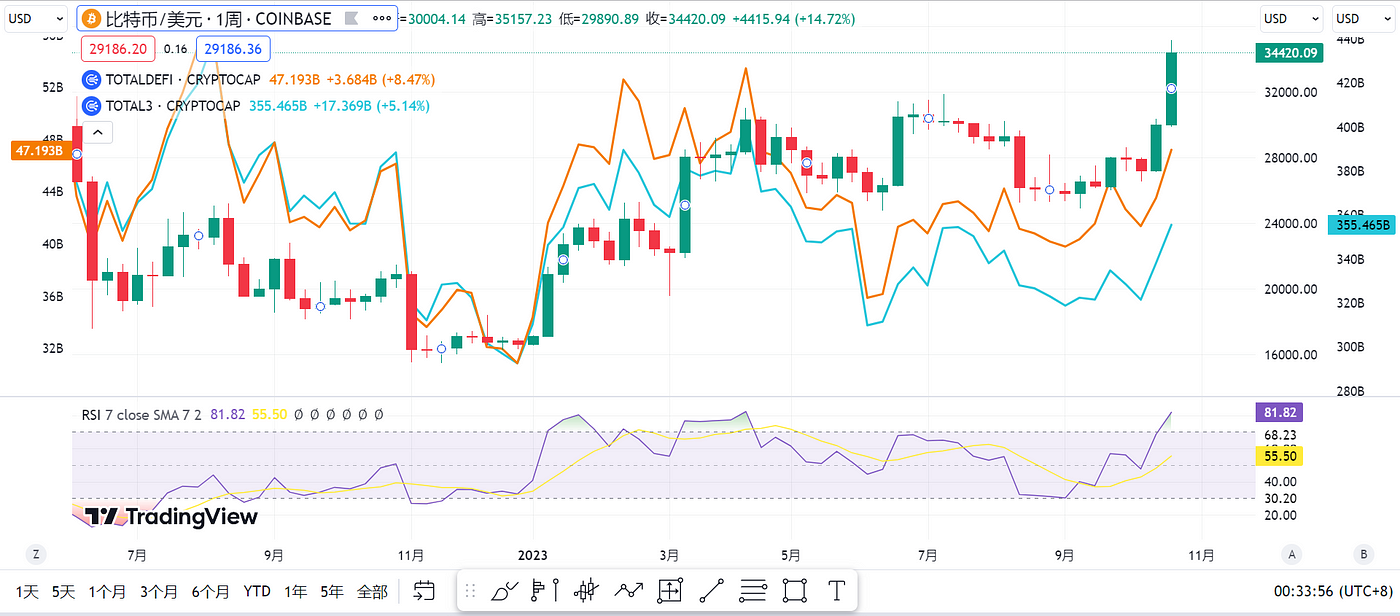Click the purple 81.82 RSI label
Image resolution: width=1400 pixels, height=616 pixels.
pos(1278,412)
